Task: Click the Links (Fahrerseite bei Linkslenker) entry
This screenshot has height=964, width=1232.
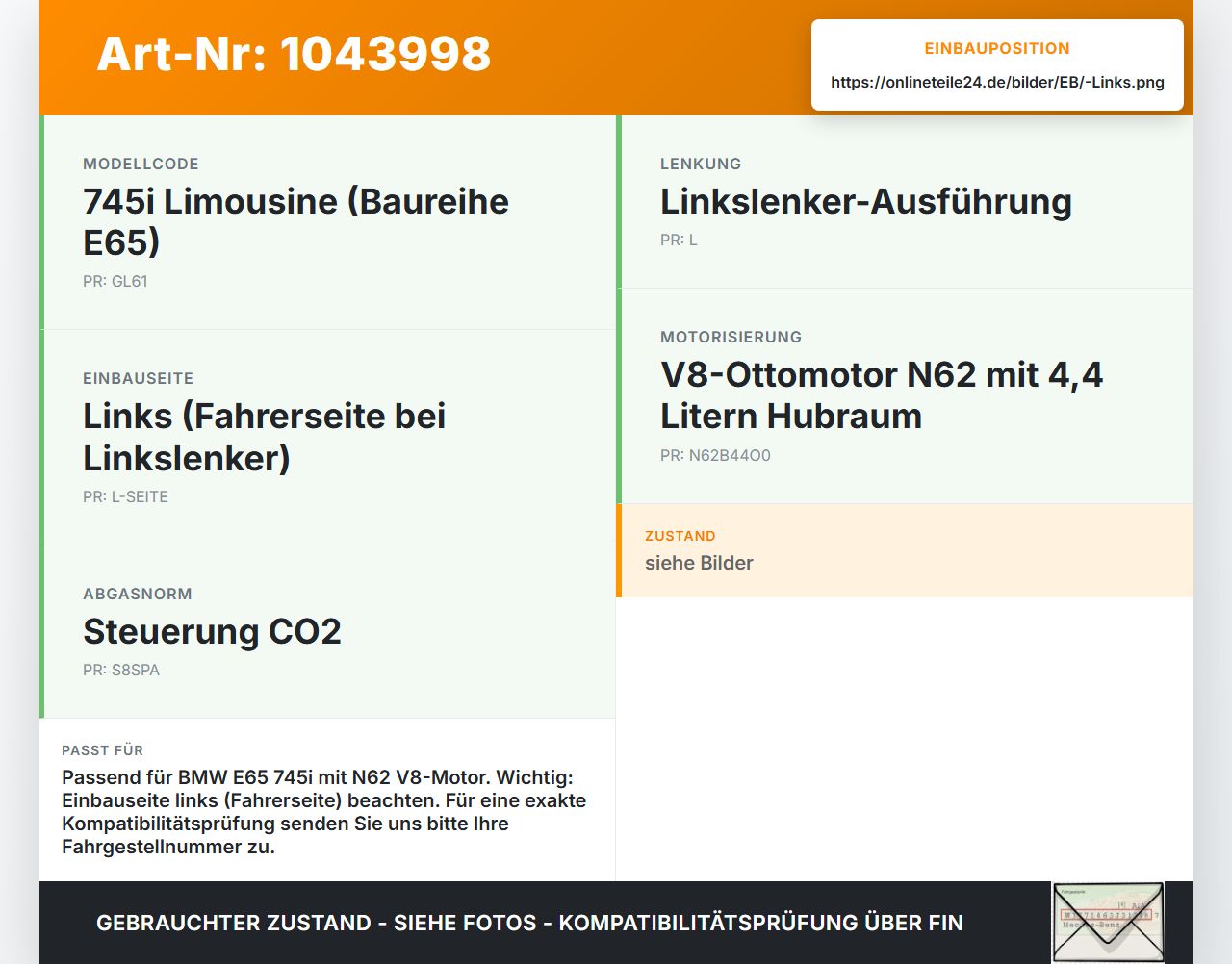Action: pos(265,437)
